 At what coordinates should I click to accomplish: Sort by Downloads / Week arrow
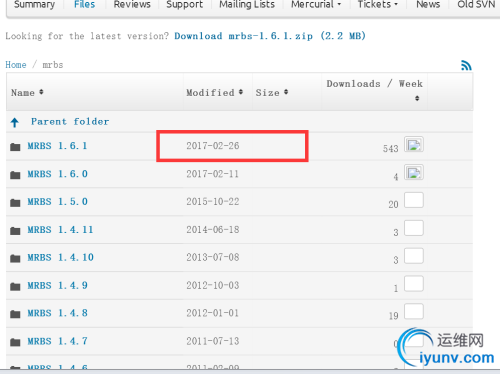[x=417, y=98]
